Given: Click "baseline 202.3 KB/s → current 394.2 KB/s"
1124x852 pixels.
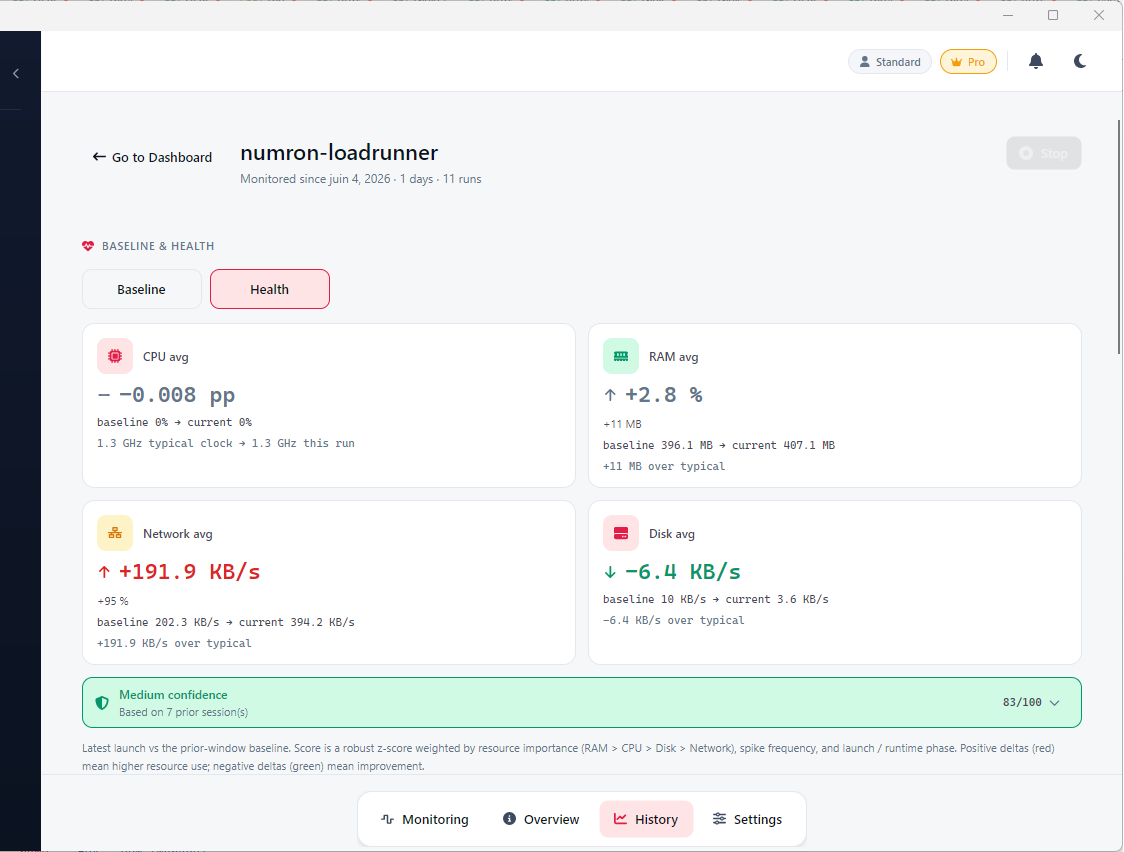Looking at the screenshot, I should [x=226, y=622].
